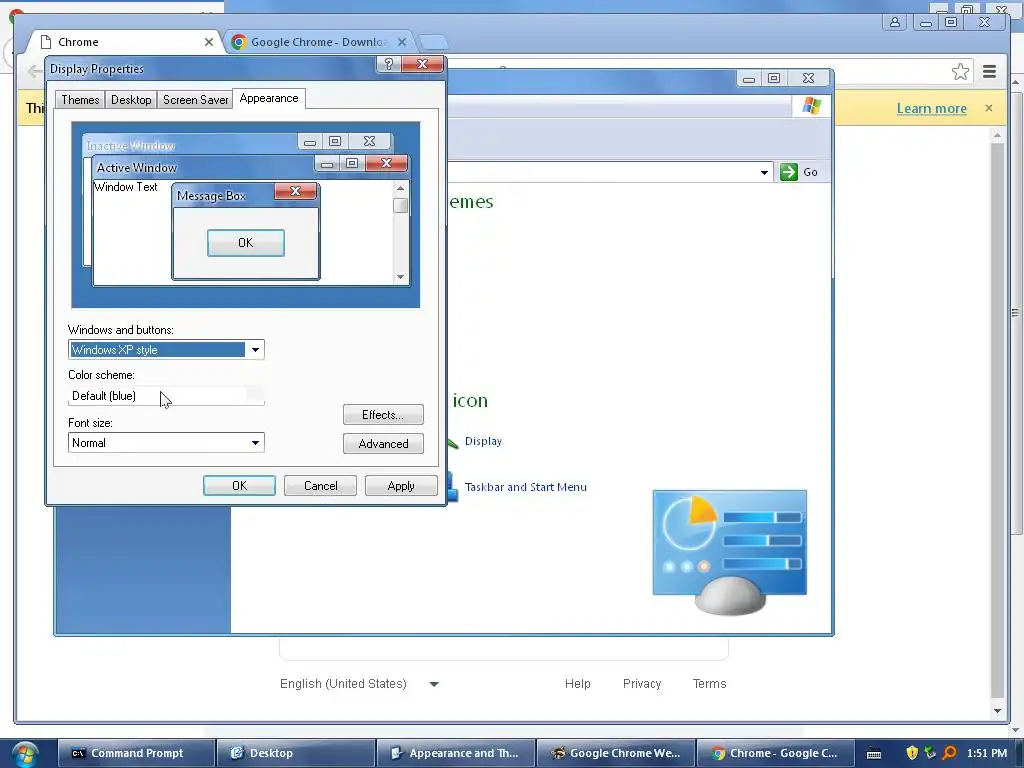This screenshot has width=1024, height=768.
Task: Select the Appearance tab
Action: pos(268,98)
